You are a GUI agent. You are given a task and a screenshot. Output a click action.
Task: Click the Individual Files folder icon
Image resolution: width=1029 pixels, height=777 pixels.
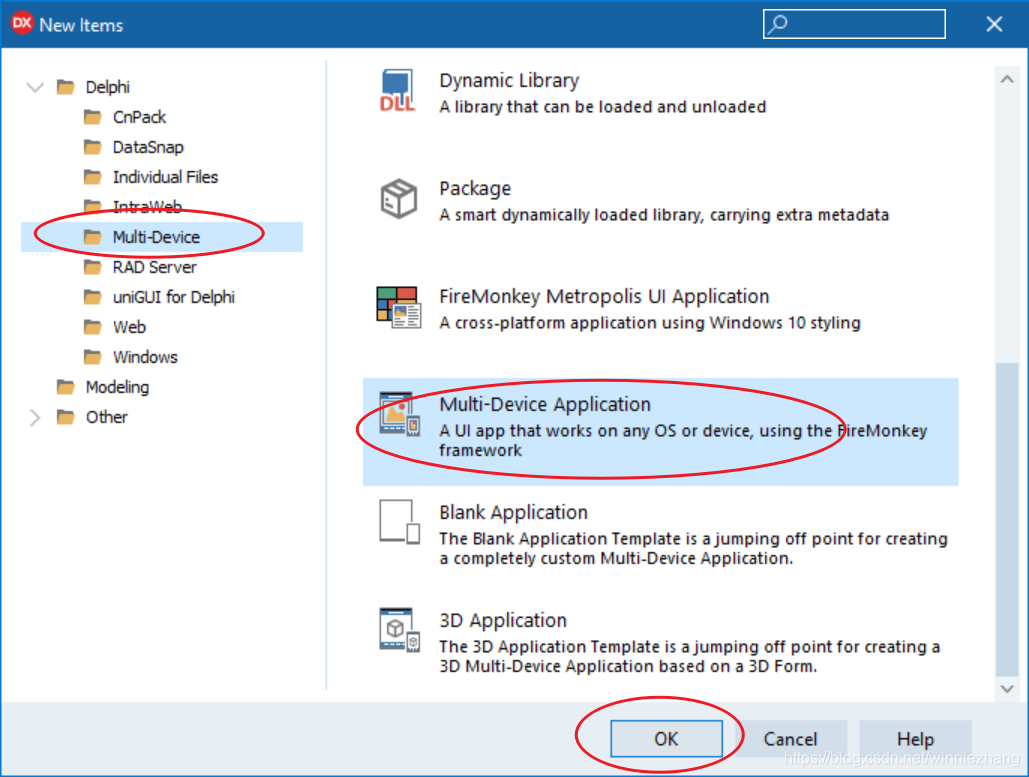pyautogui.click(x=93, y=177)
